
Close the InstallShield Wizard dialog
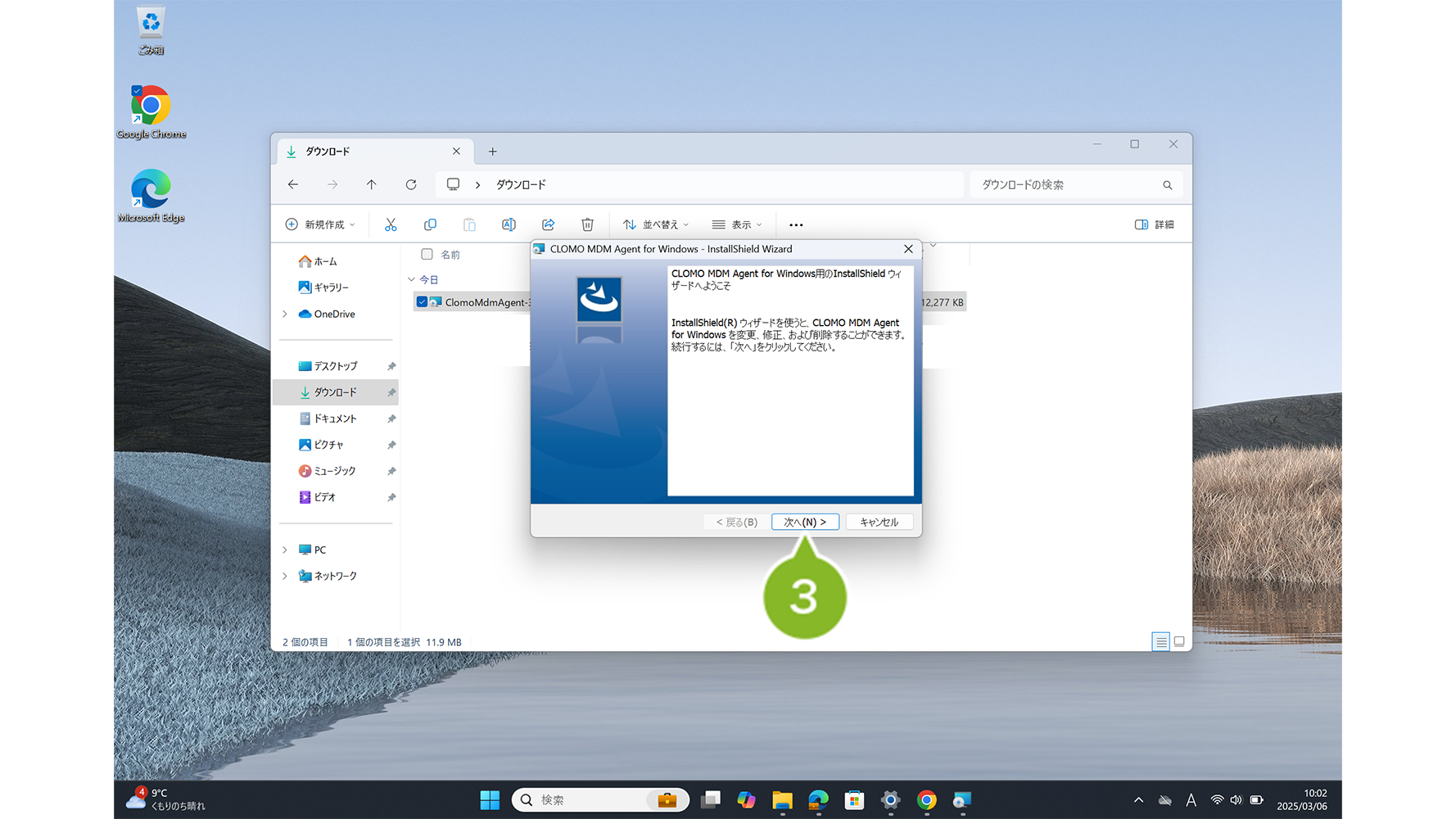908,249
